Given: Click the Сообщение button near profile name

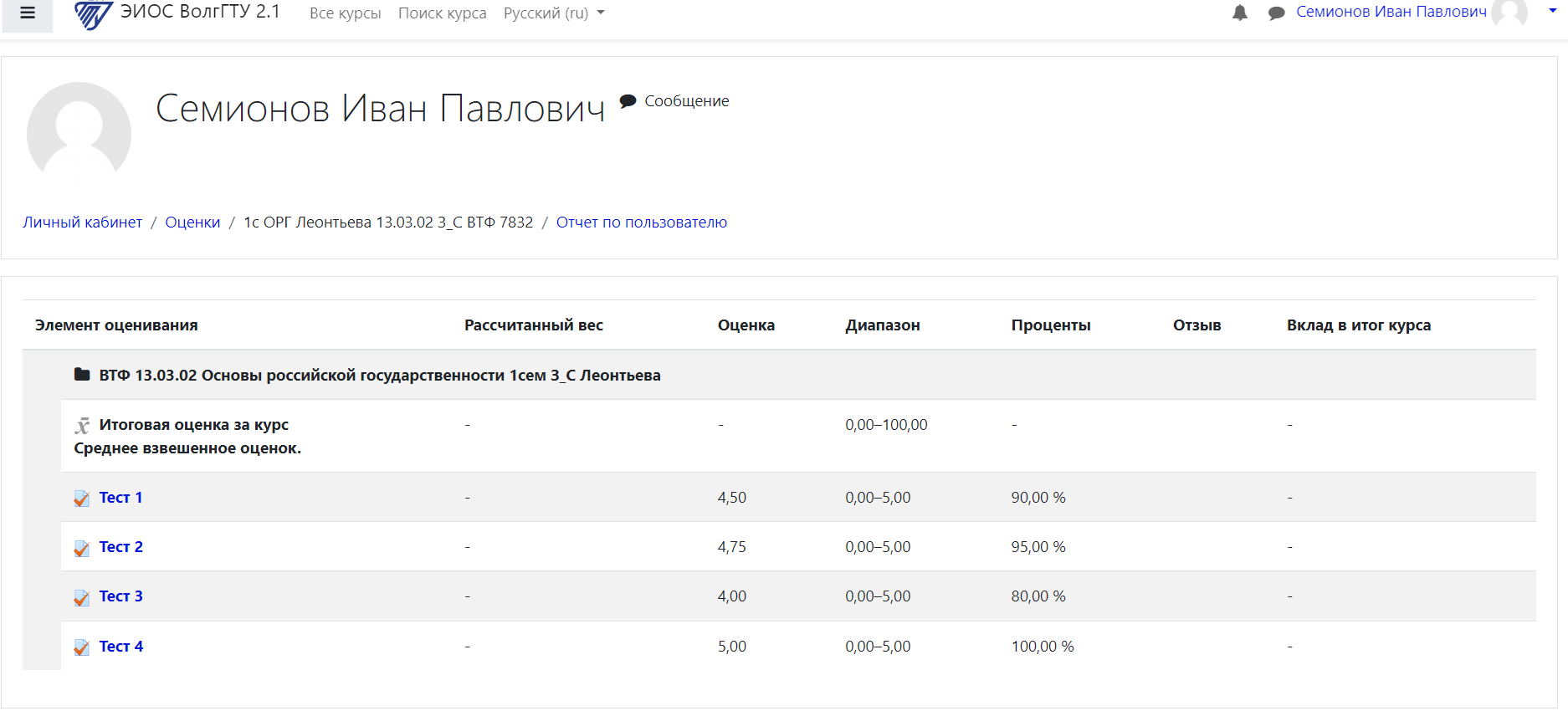Looking at the screenshot, I should (x=675, y=101).
